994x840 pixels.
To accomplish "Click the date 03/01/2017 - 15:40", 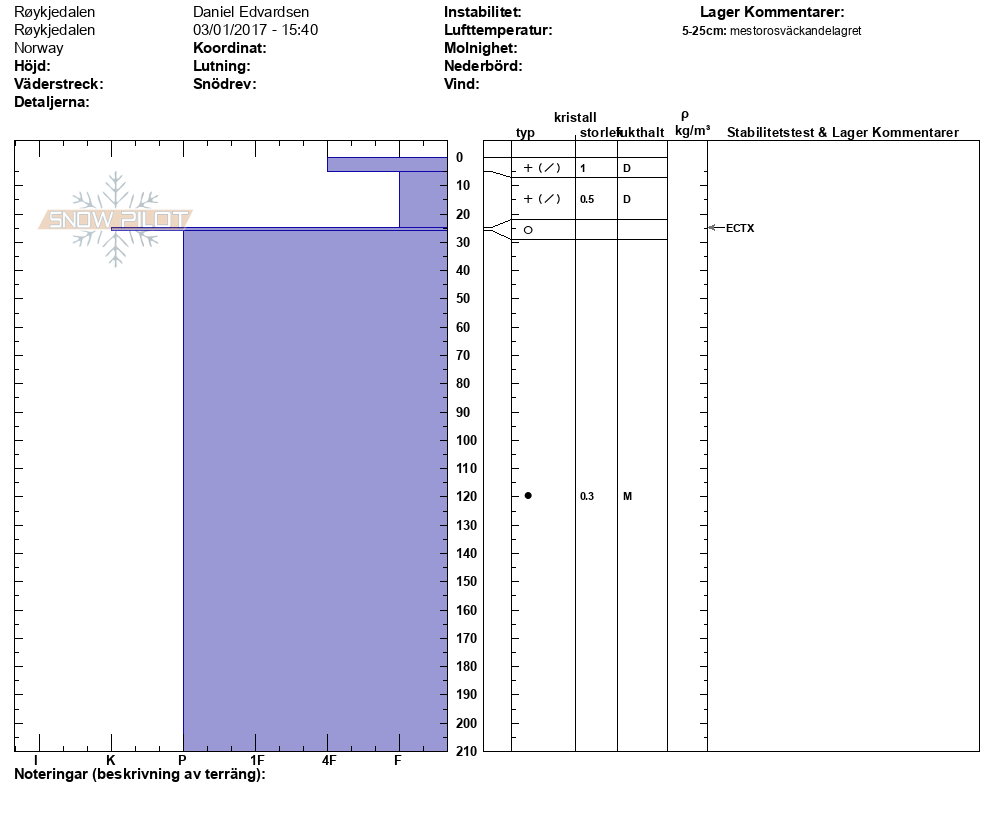I will (255, 30).
